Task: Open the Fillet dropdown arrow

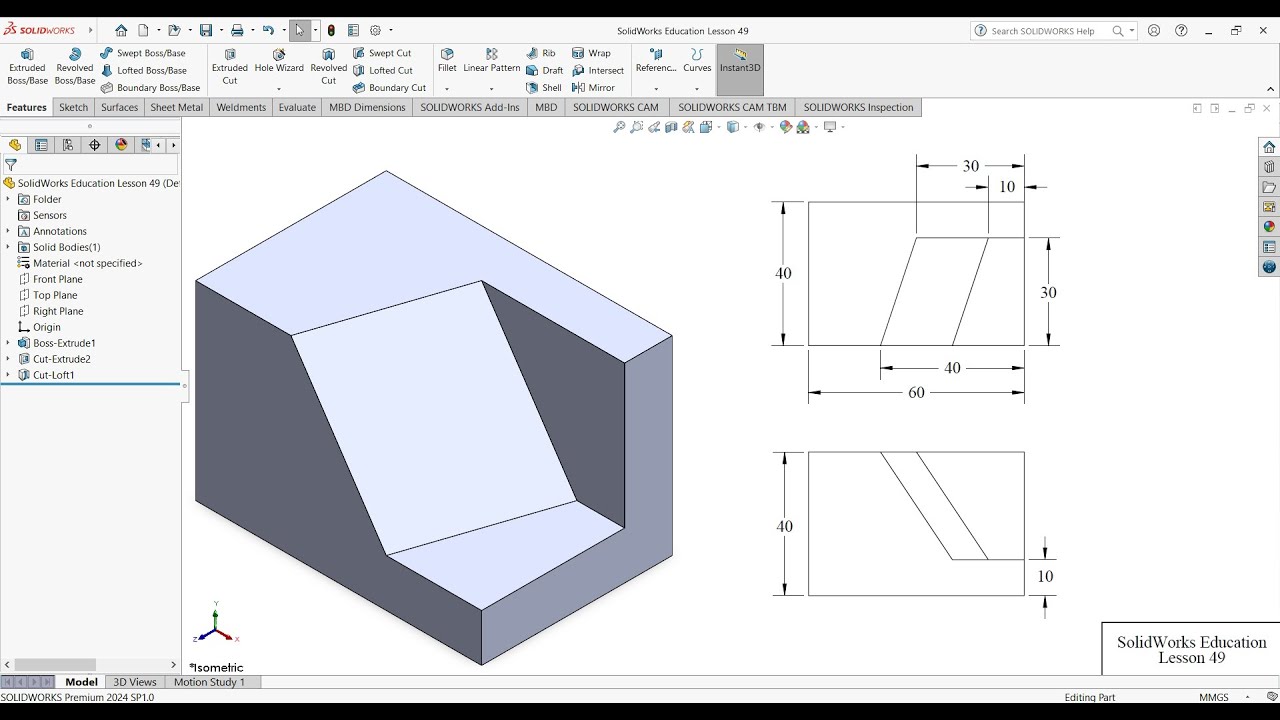Action: click(447, 89)
